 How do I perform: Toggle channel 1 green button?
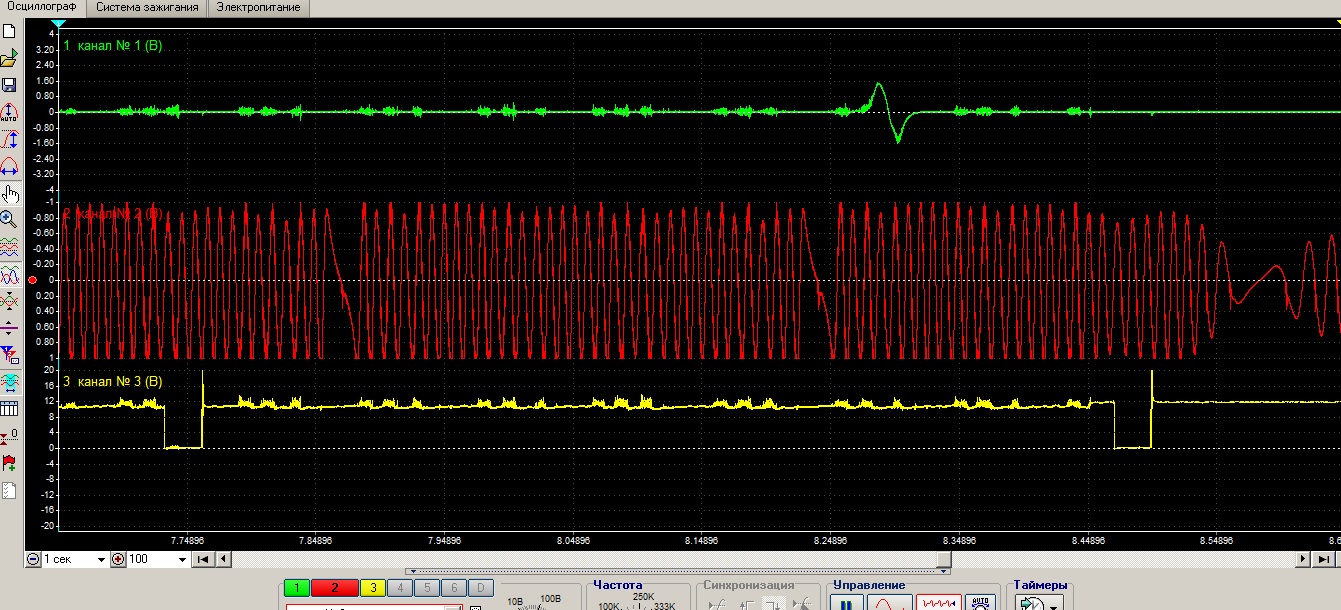(297, 588)
